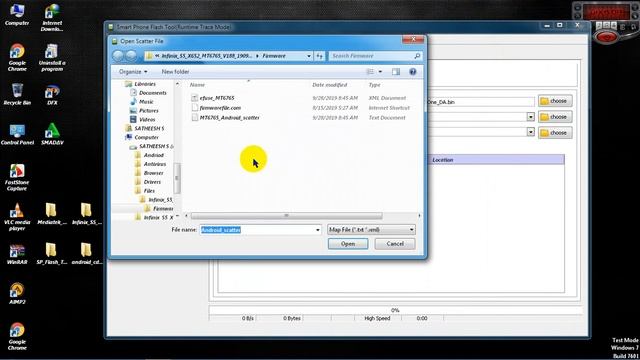This screenshot has width=640, height=360.
Task: Click the third choose button in Flash Tool
Action: click(555, 133)
